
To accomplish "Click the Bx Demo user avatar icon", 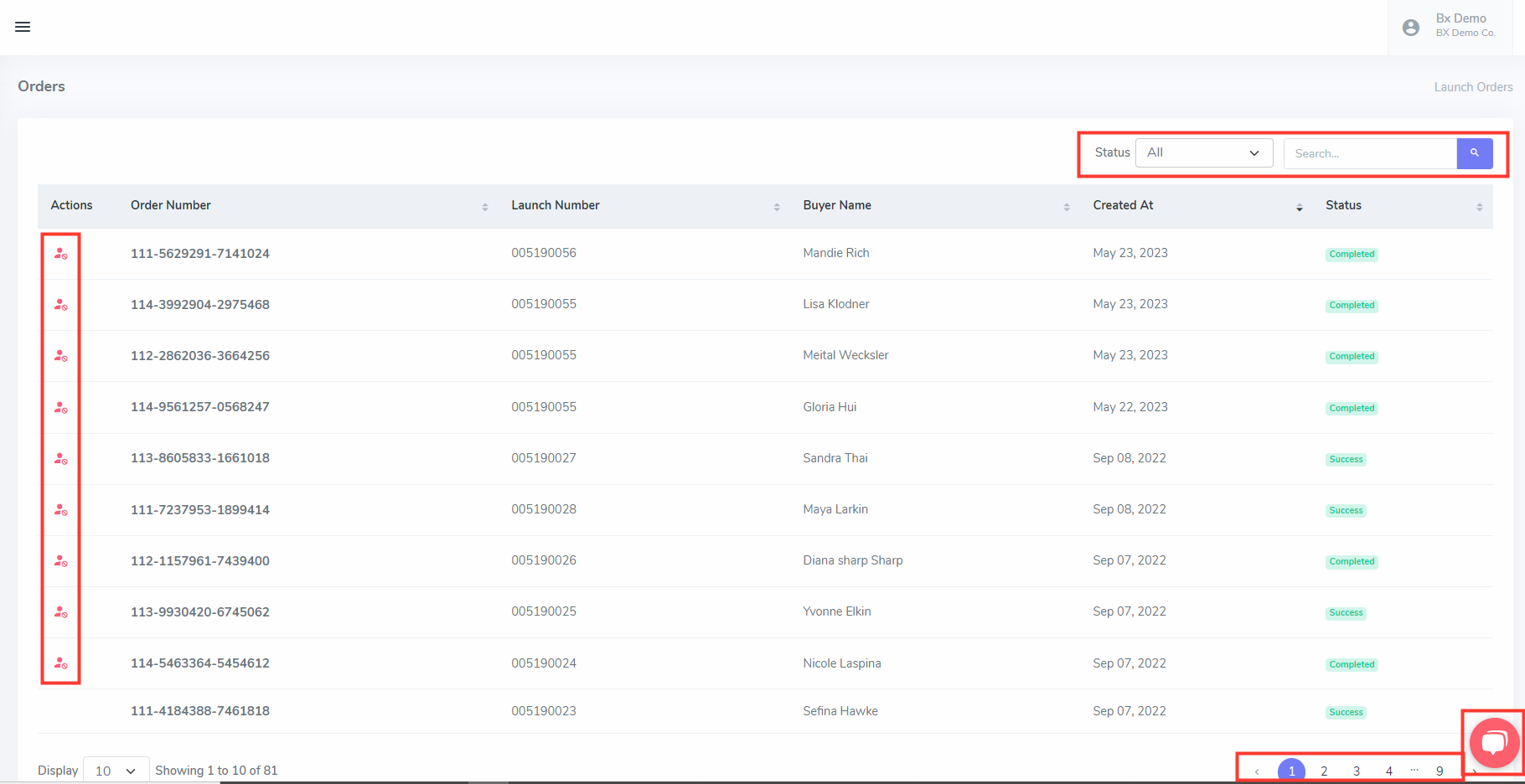I will click(1410, 28).
